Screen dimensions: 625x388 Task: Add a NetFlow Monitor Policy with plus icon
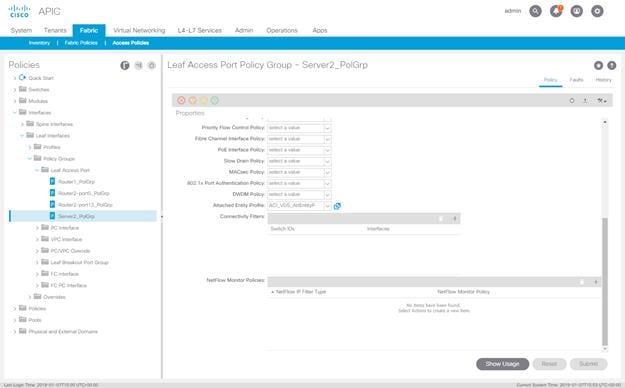coord(596,282)
